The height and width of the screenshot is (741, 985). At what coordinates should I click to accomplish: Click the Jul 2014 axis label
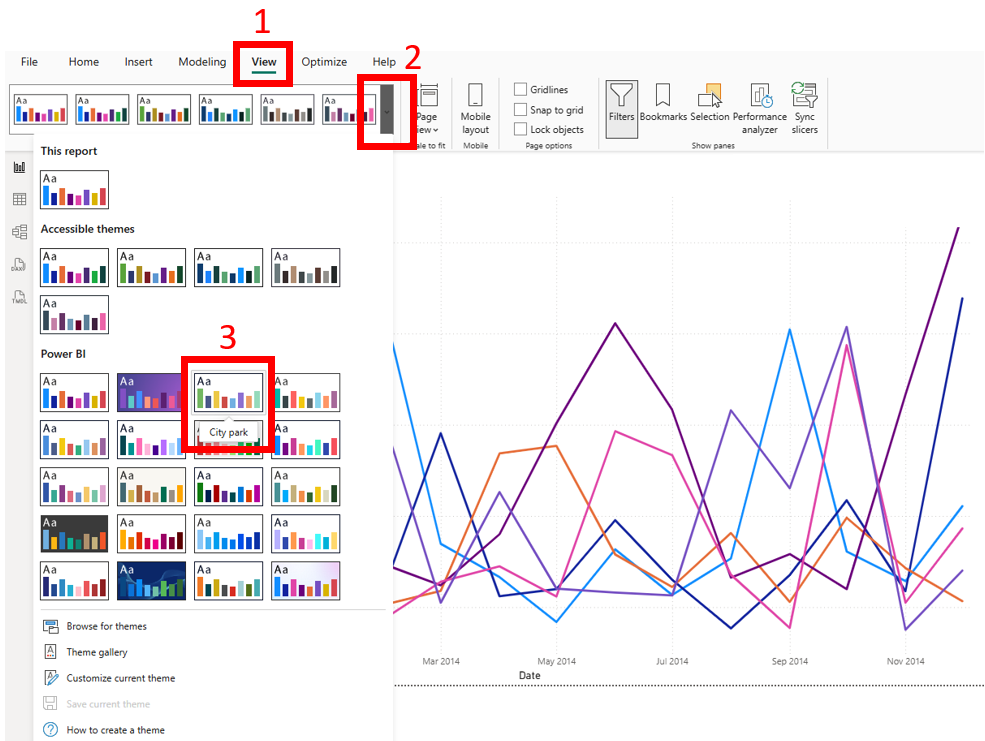[672, 661]
